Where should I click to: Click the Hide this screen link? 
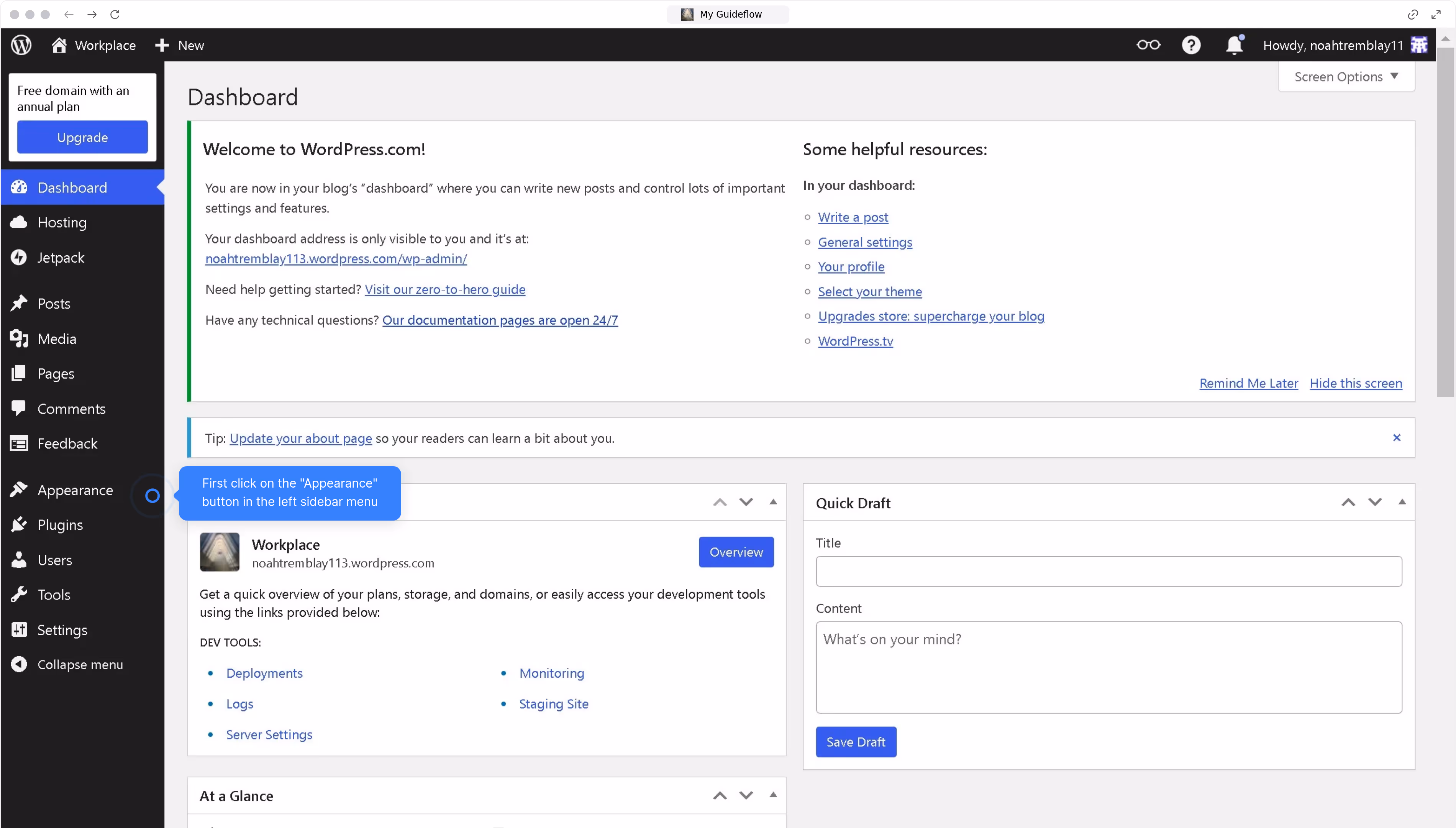1355,383
